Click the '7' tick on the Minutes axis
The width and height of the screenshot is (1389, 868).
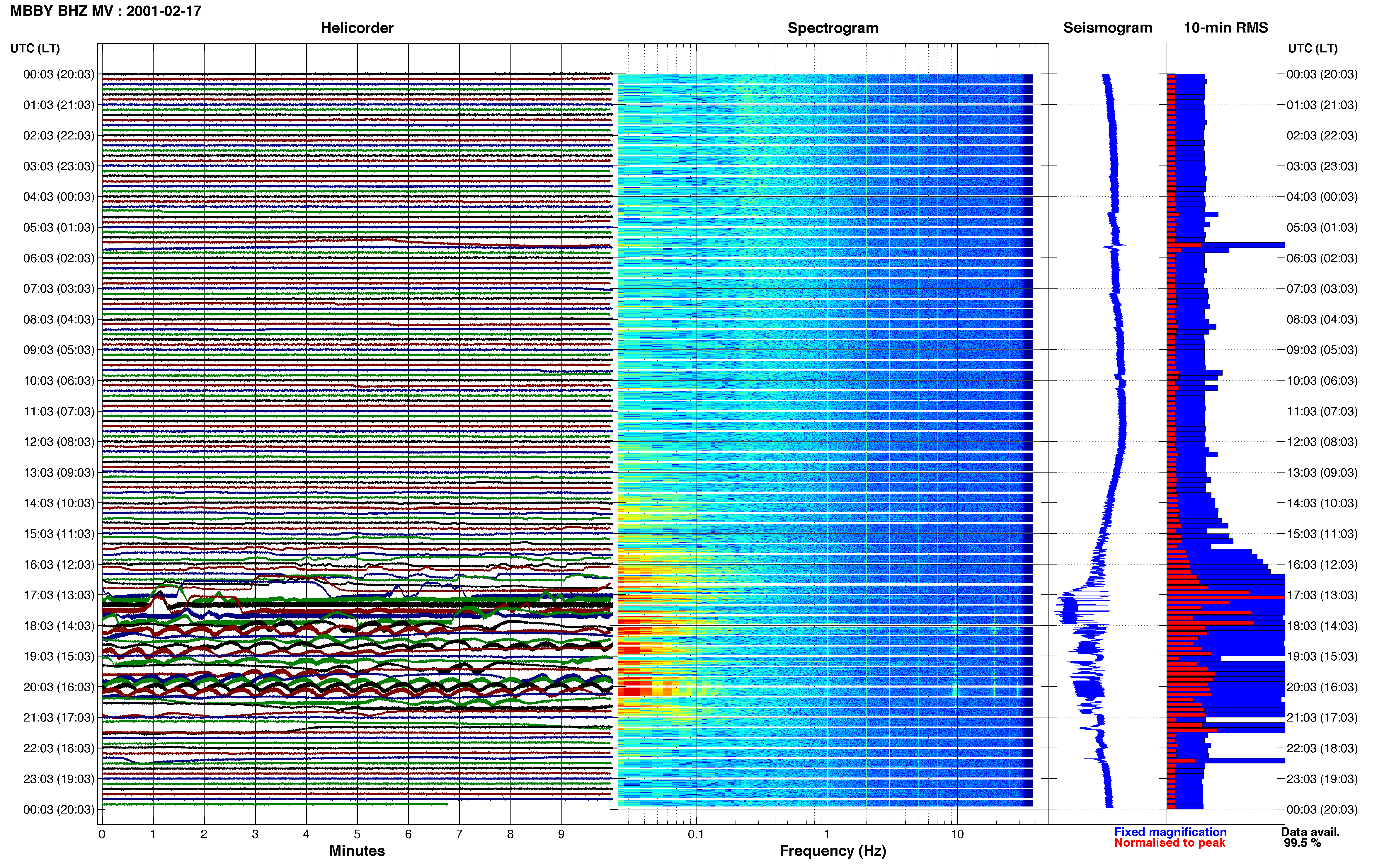point(459,834)
